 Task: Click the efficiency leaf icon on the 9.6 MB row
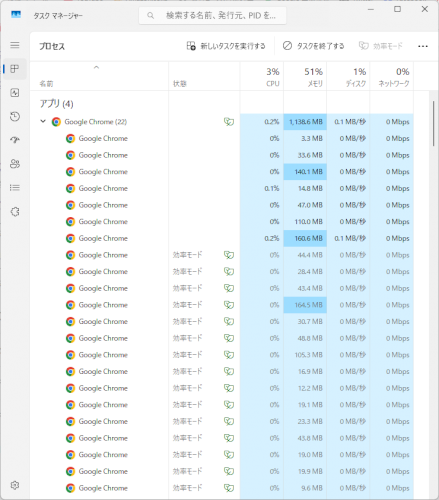coord(229,488)
